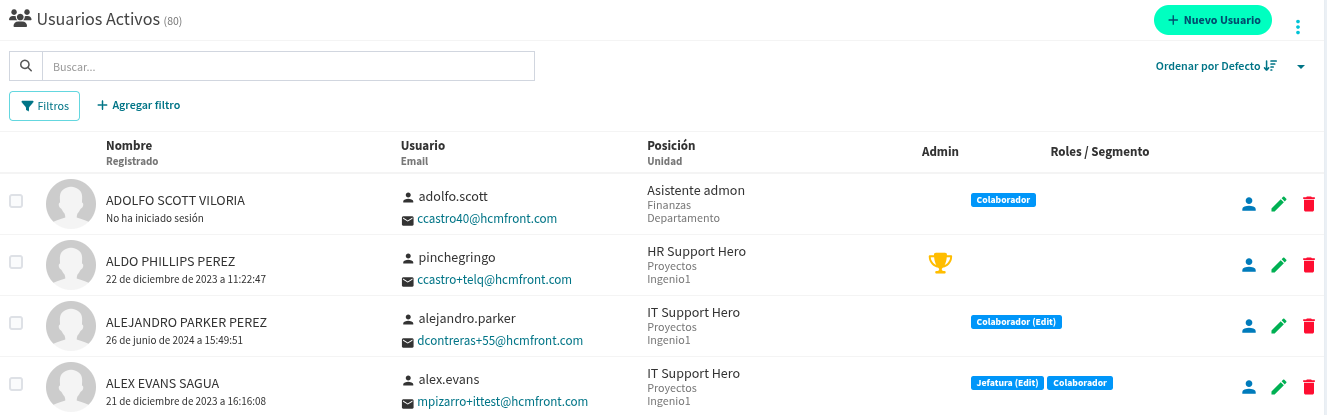Edit Aldo Phillips Perez with pencil icon

1278,265
